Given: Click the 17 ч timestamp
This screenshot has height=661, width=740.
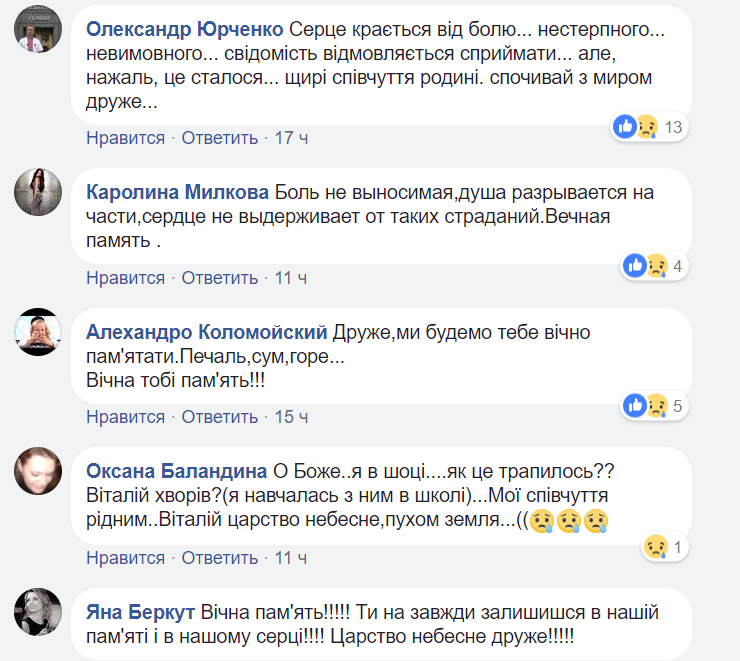Looking at the screenshot, I should pos(291,138).
